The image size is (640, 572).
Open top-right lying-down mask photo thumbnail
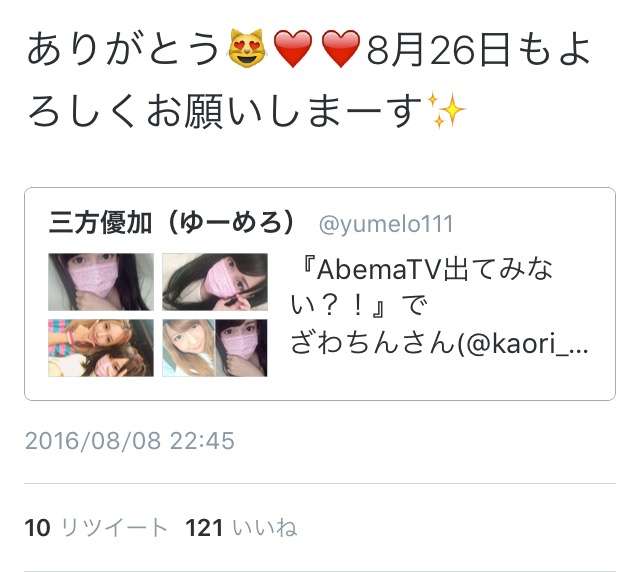(215, 282)
